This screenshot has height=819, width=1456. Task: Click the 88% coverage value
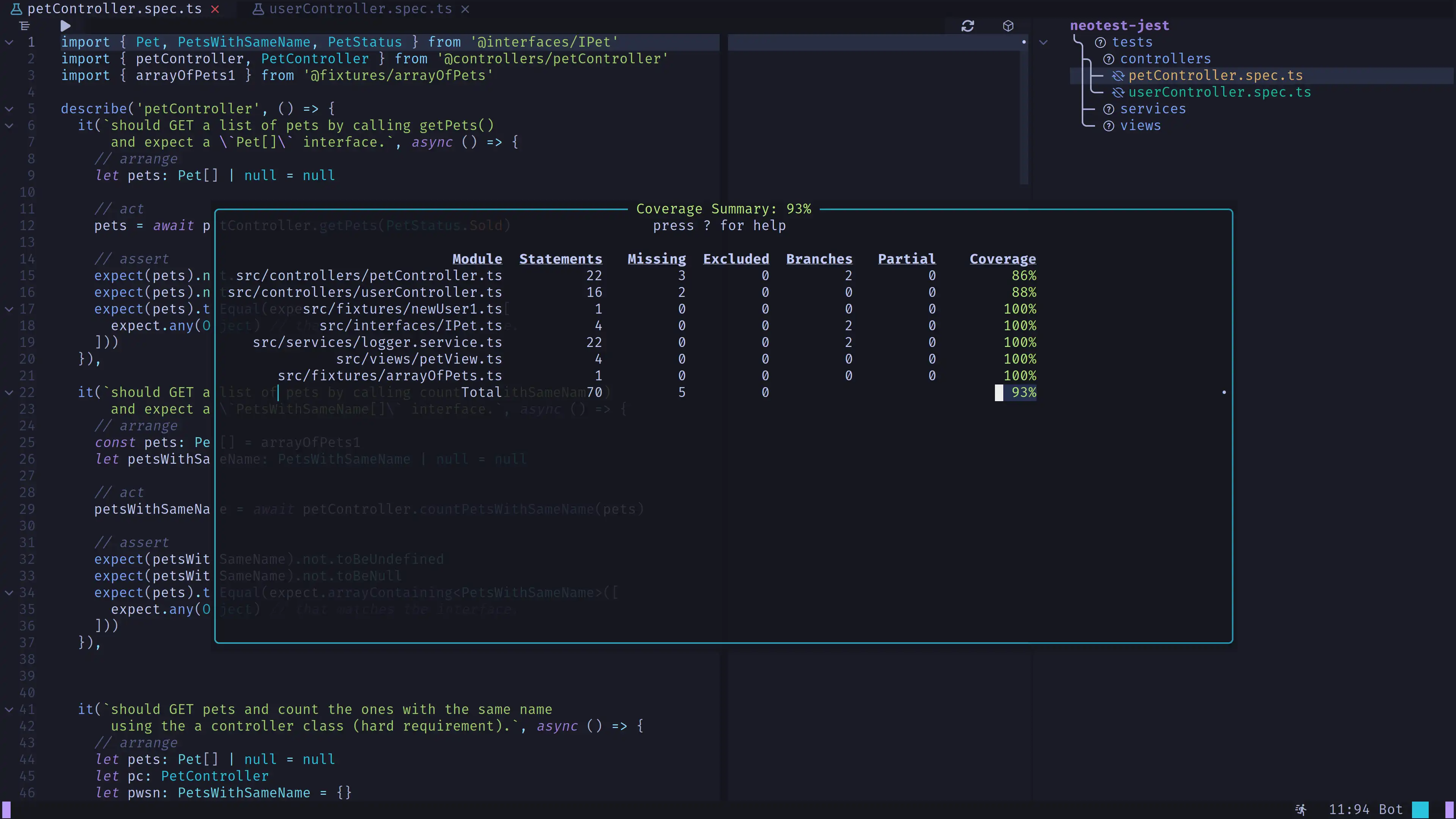(1024, 292)
